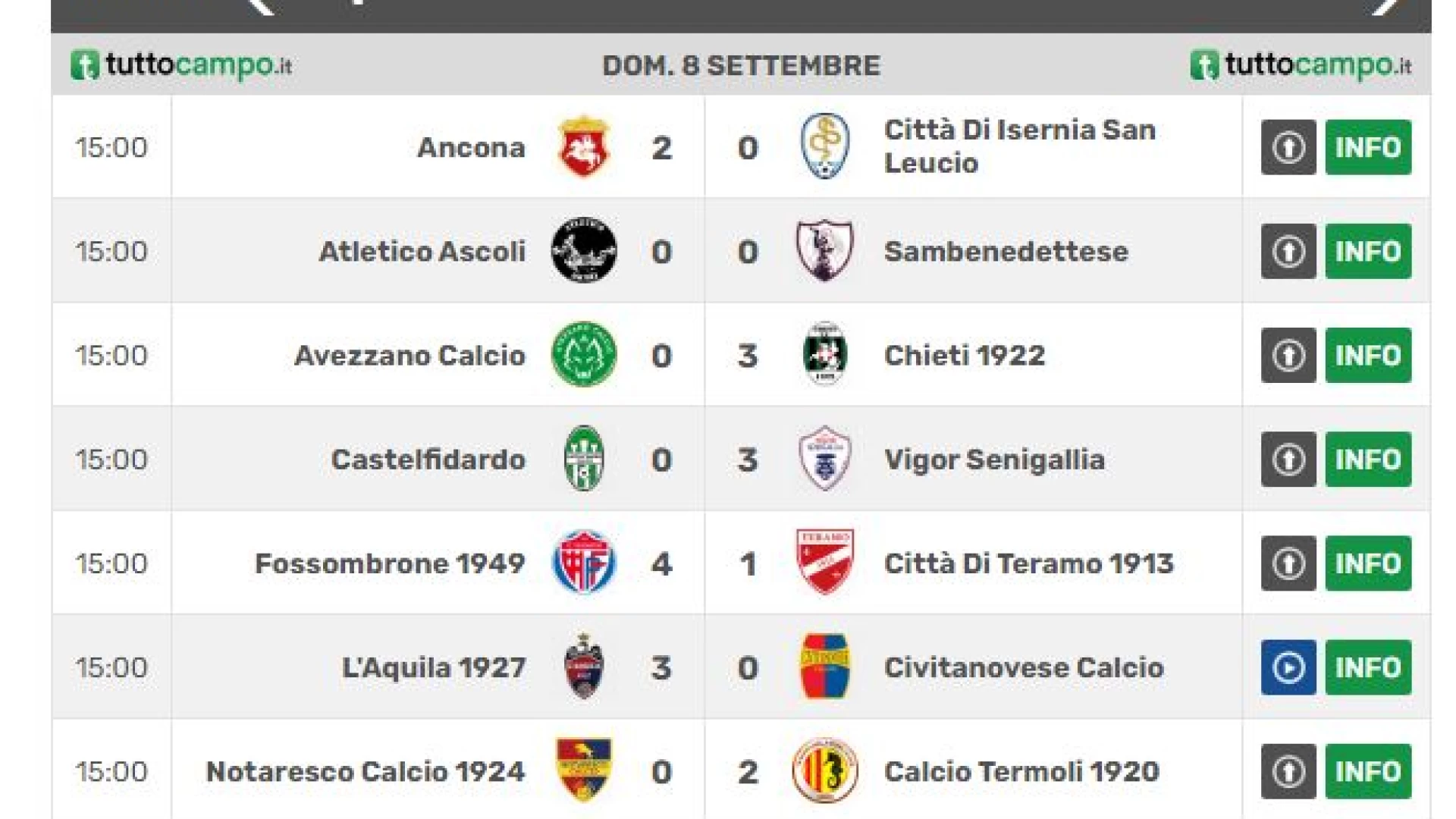Go to the previous matchday arrow

262,6
